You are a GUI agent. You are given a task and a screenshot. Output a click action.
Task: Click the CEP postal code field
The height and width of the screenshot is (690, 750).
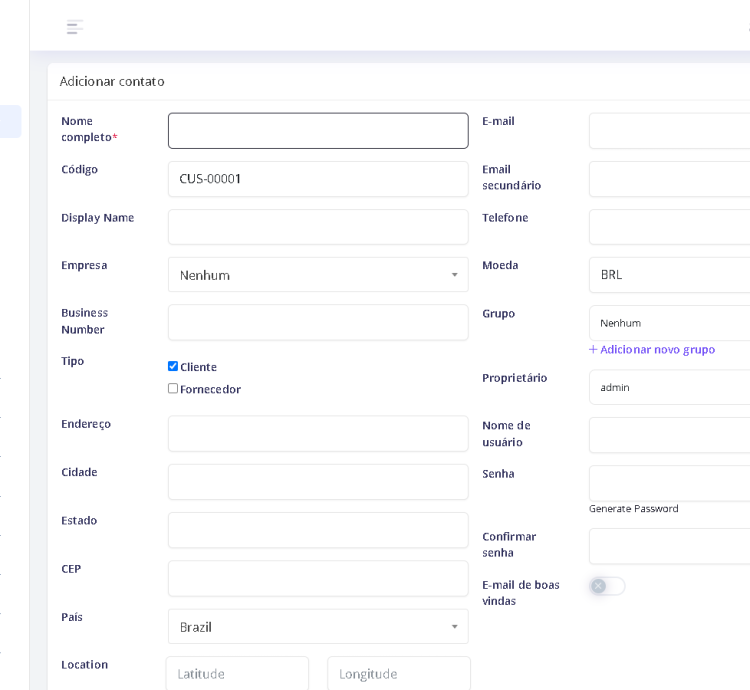click(x=318, y=579)
